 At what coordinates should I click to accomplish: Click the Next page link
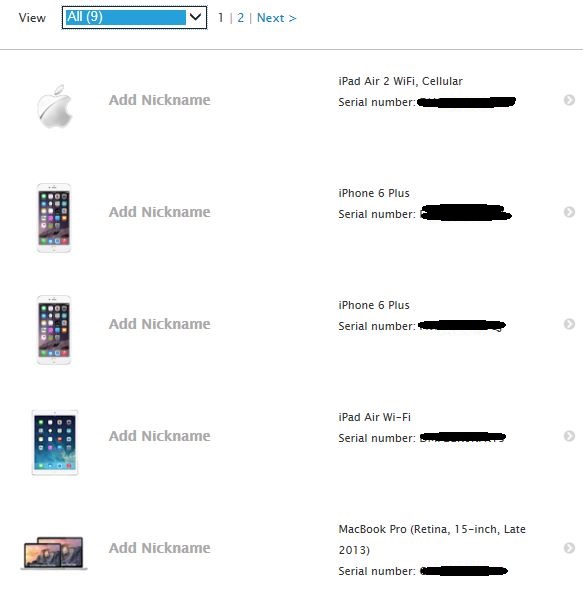[277, 18]
